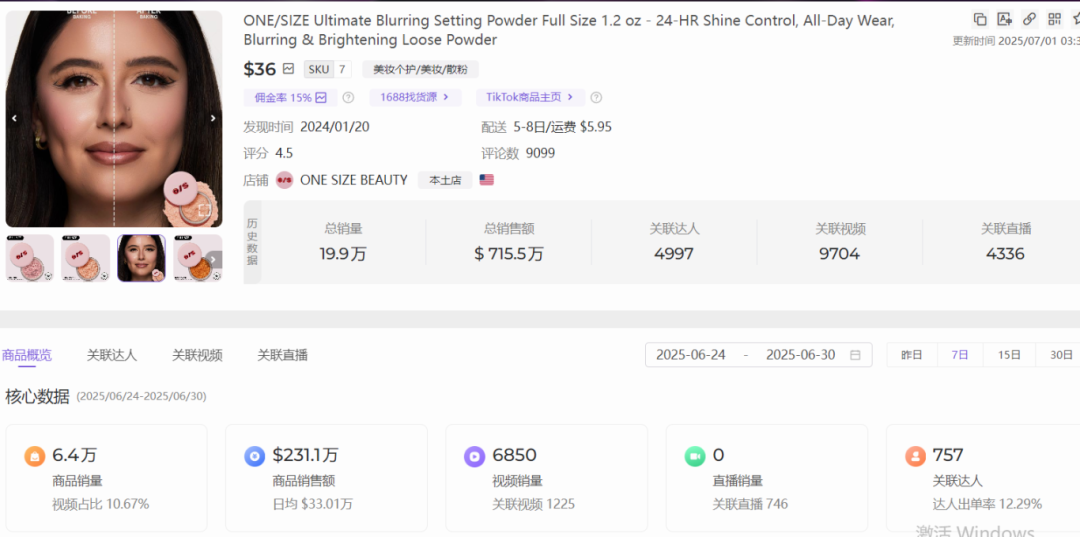
Task: Open calendar icon in date range picker
Action: (855, 355)
